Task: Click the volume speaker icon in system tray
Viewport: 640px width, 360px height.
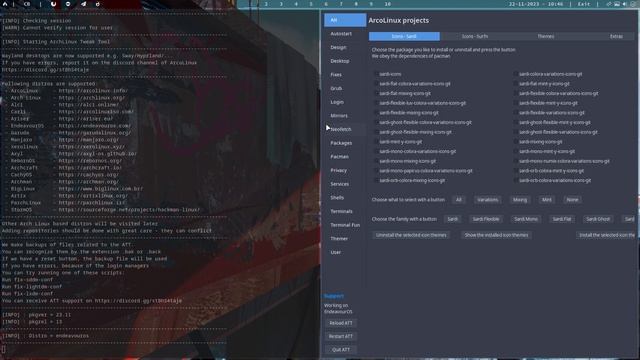Action: 625,4
